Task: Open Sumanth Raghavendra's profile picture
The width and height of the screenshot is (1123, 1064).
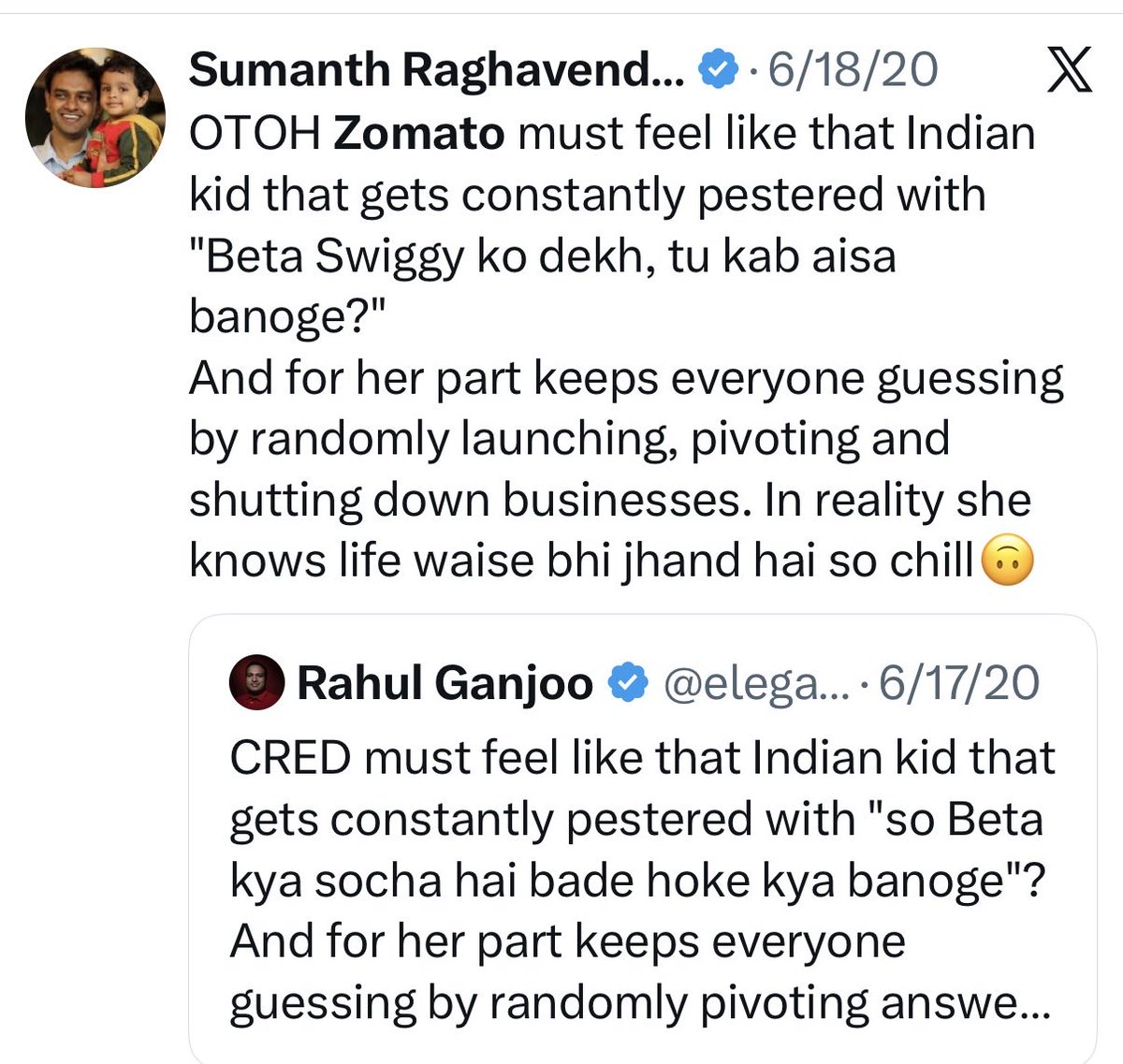Action: click(x=95, y=118)
